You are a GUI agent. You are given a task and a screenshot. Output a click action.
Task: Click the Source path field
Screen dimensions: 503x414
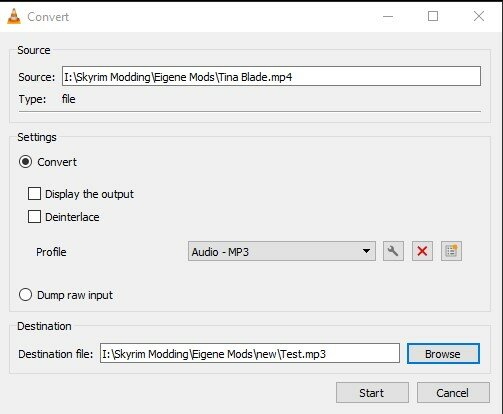coord(271,76)
